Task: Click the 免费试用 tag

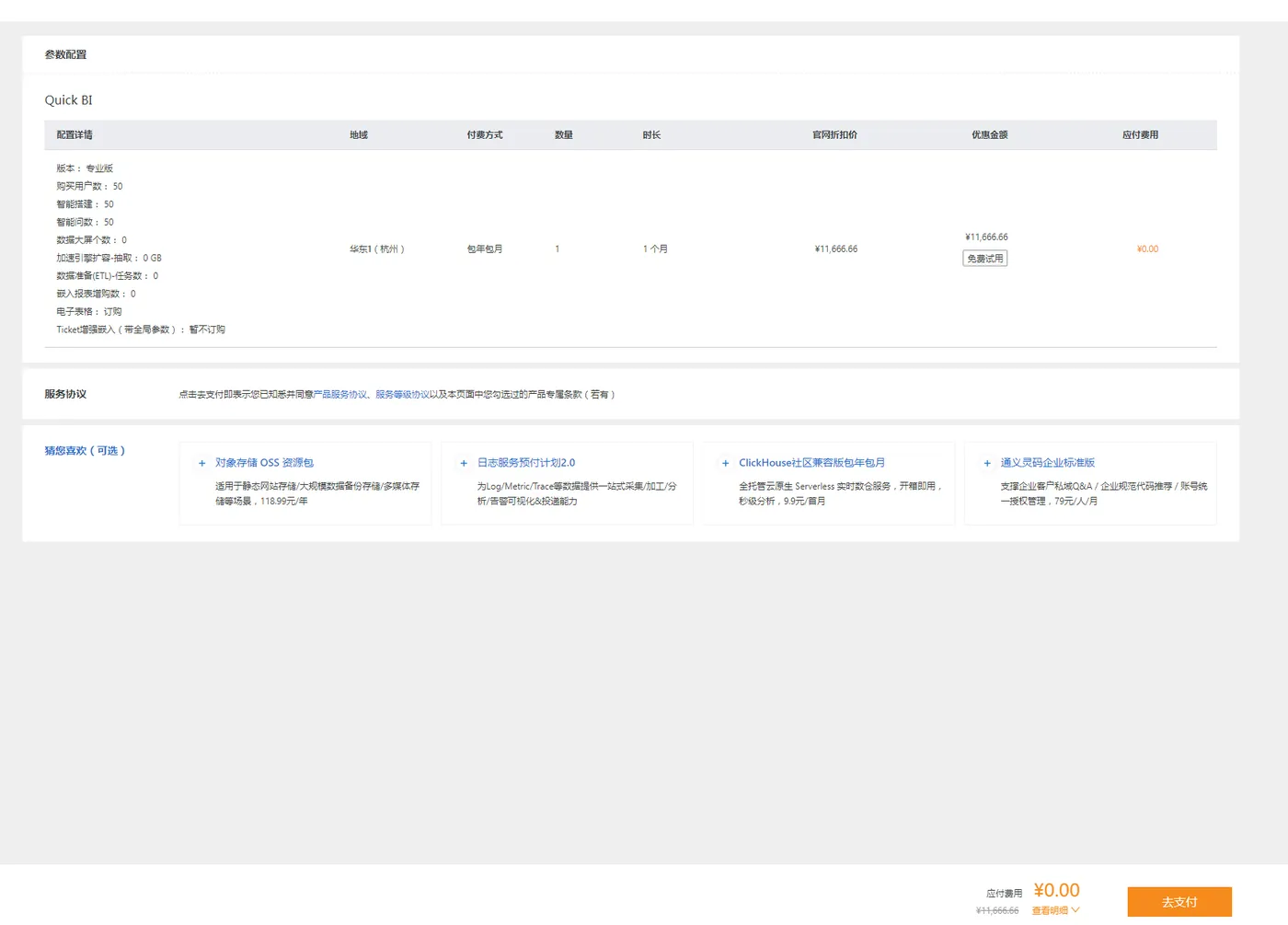Action: 985,259
